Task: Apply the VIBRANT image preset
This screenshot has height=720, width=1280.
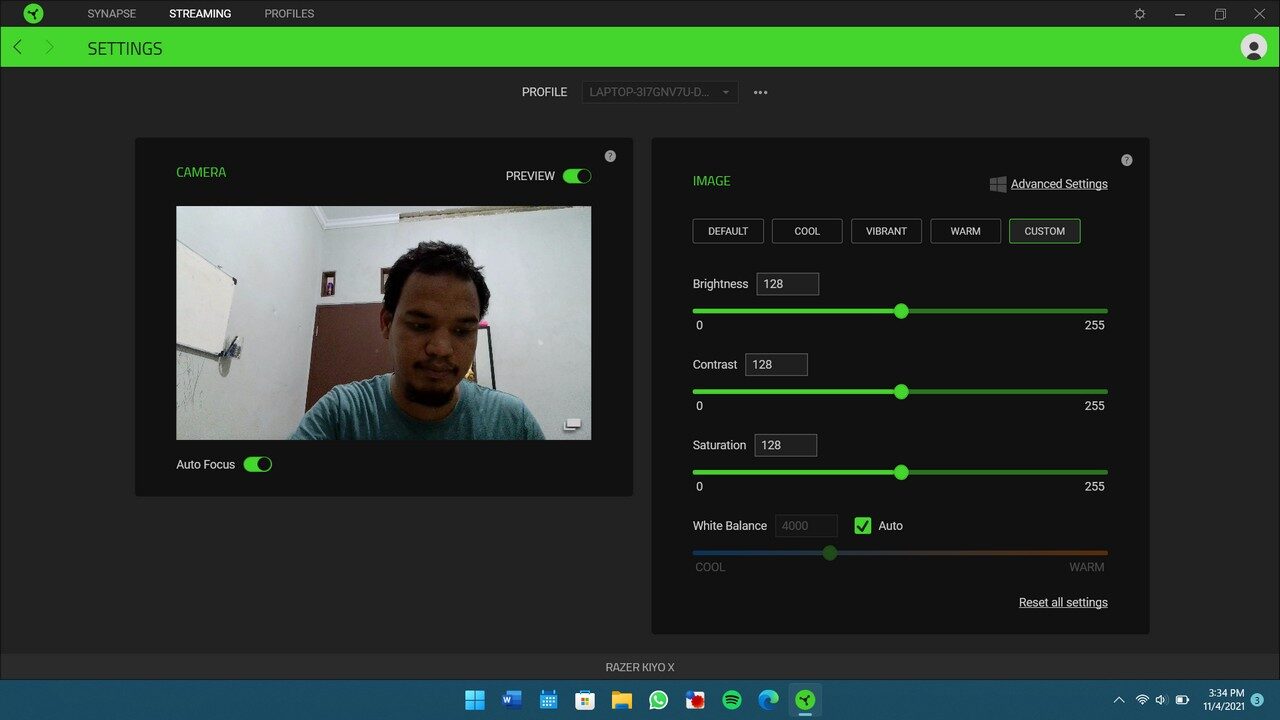Action: (886, 231)
